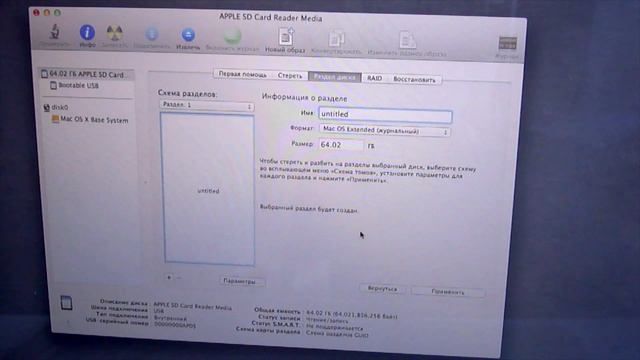
Task: Click the APPLE SD Card Reader Media description value
Action: (x=192, y=307)
